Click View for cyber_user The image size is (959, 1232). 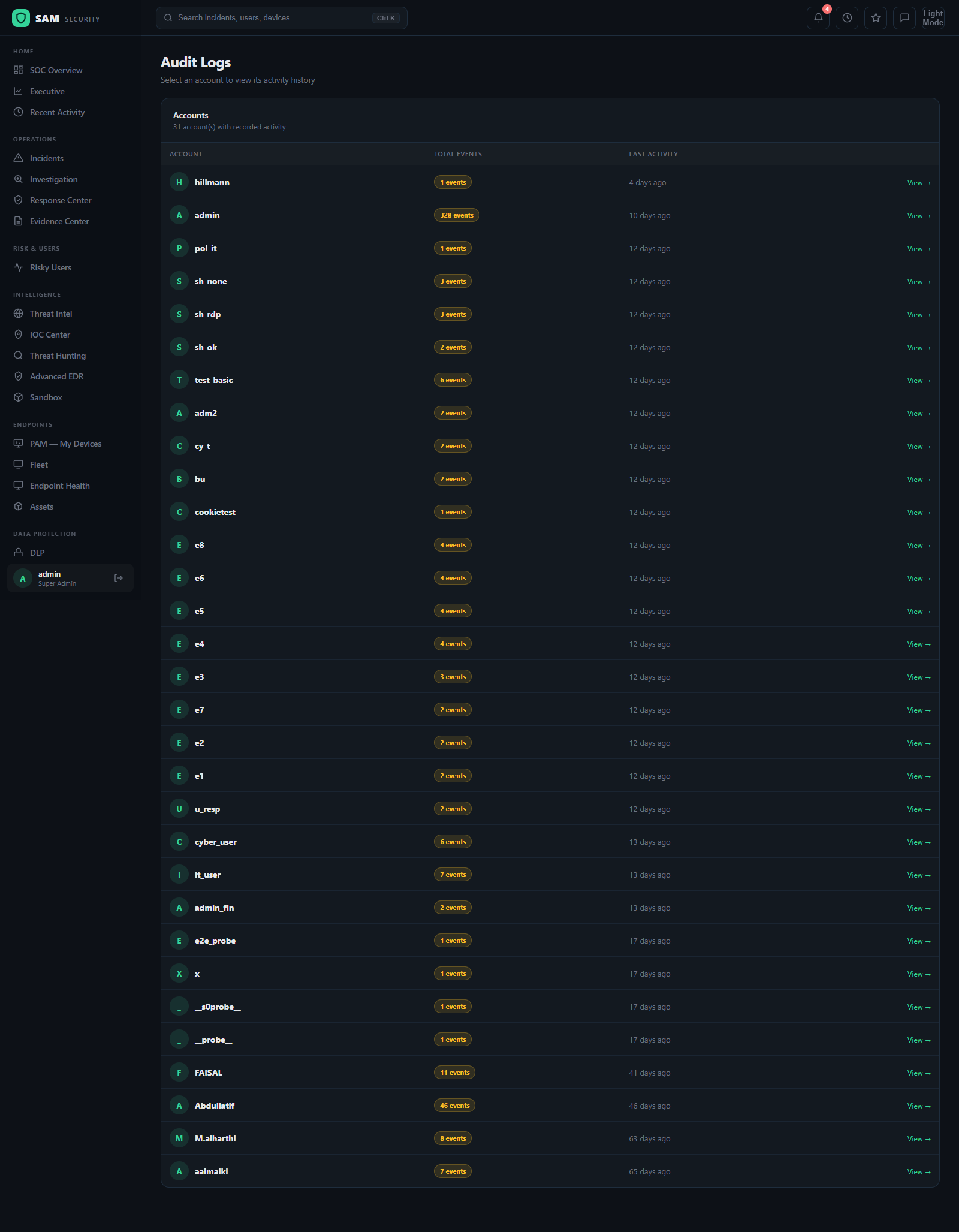click(919, 842)
